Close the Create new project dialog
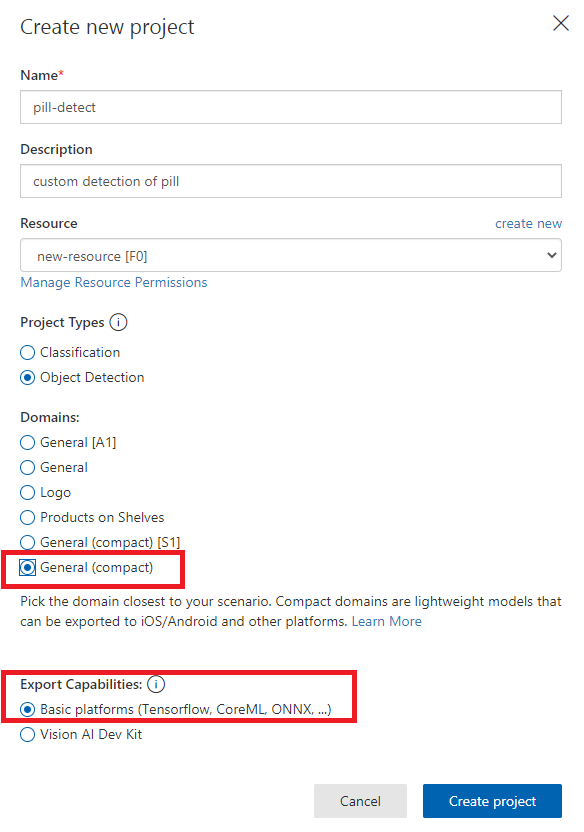The width and height of the screenshot is (584, 832). (x=561, y=23)
